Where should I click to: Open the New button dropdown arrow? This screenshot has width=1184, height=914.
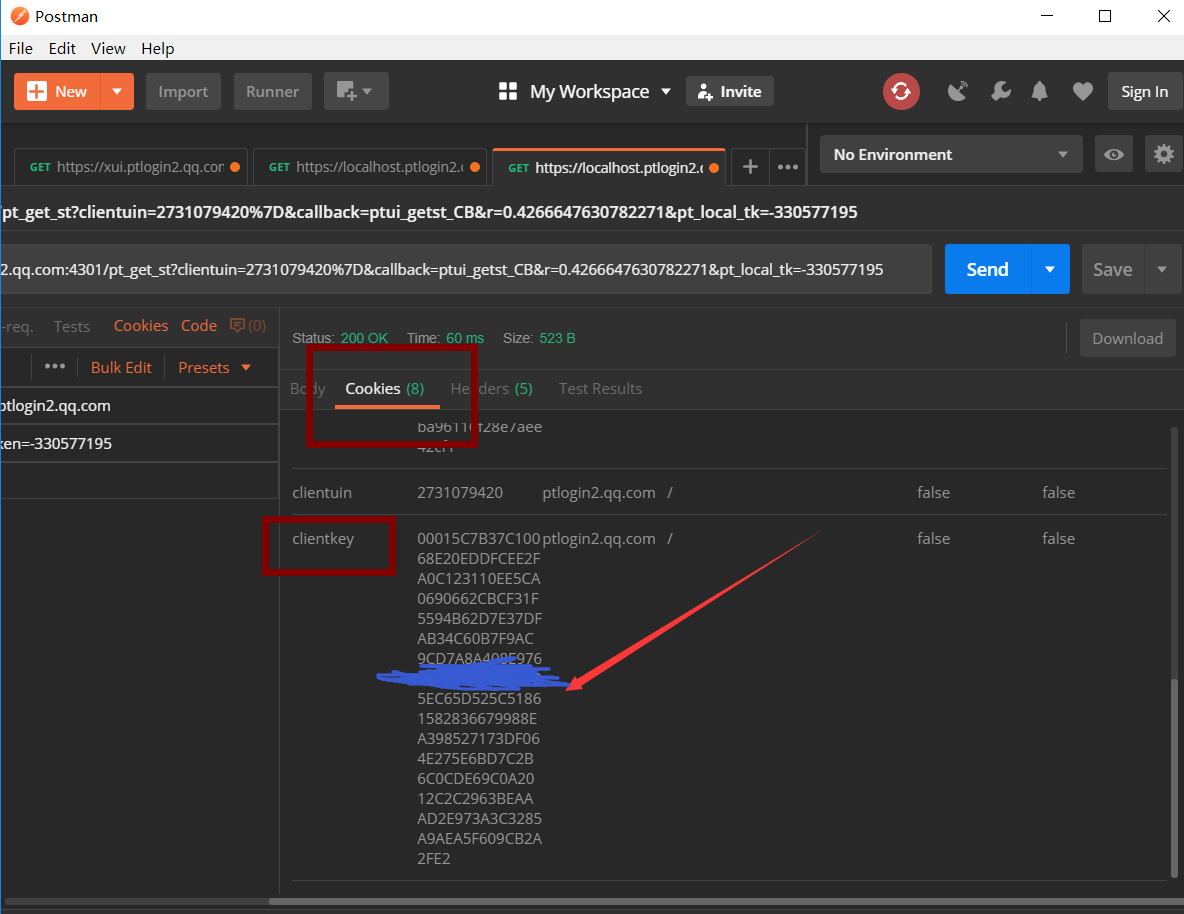click(x=117, y=91)
